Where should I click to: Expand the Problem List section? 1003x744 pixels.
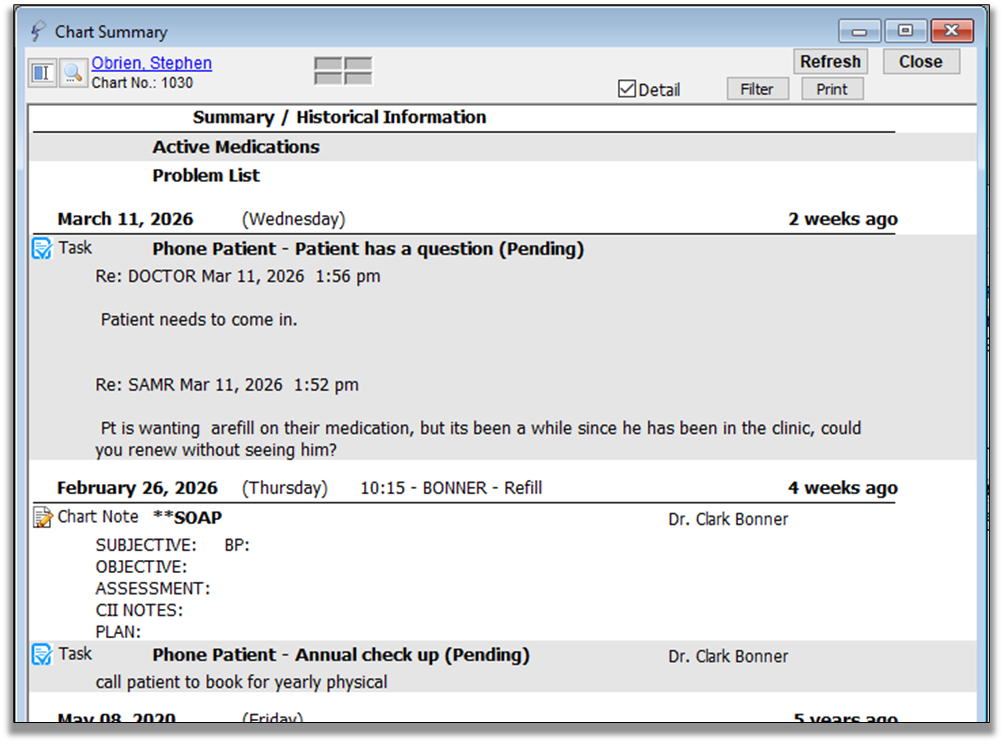[205, 176]
